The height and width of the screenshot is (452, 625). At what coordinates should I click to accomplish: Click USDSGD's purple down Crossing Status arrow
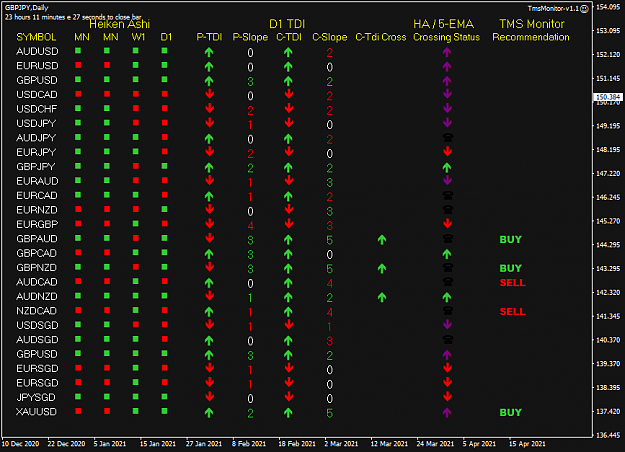tap(447, 324)
